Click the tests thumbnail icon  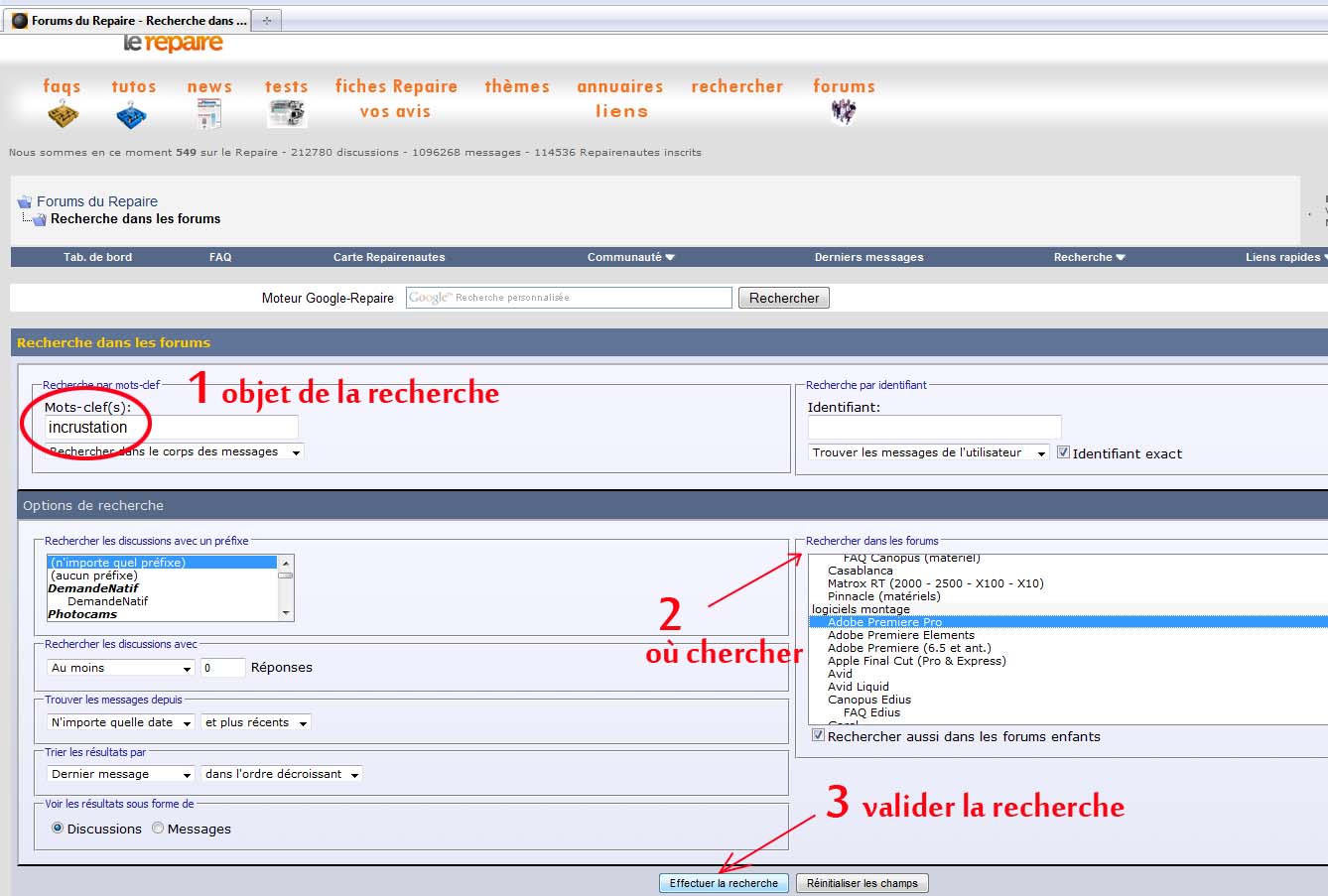287,114
